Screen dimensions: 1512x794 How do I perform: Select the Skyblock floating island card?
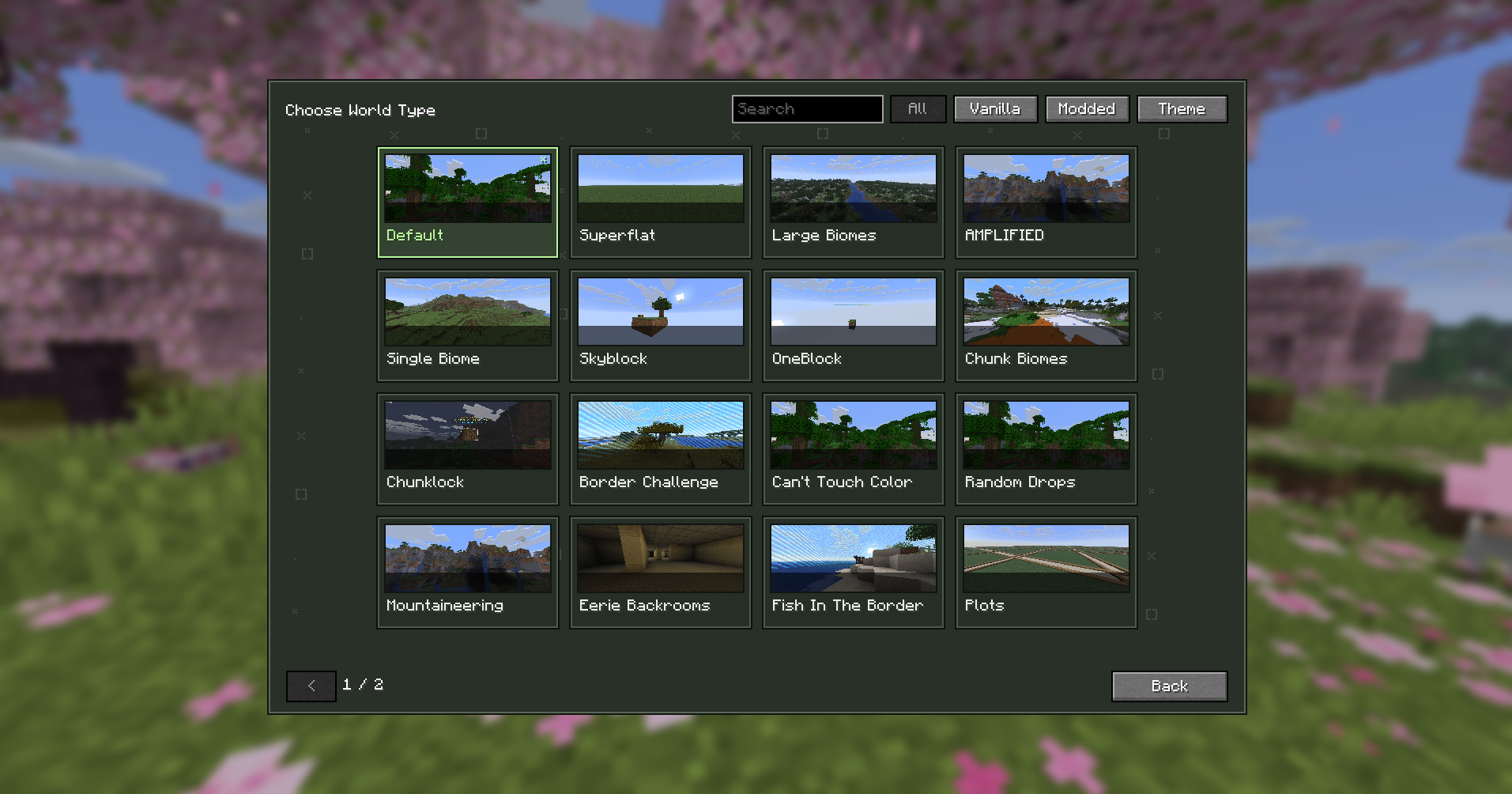[661, 326]
